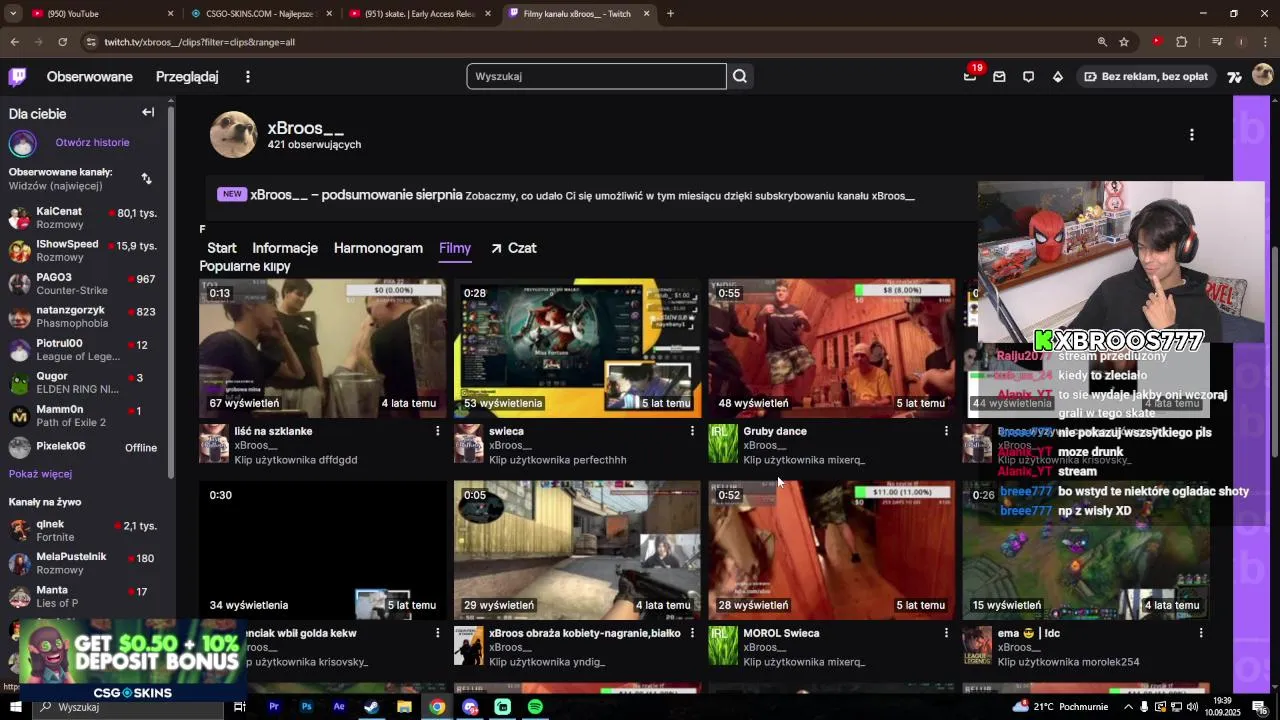Go to Przeglądaj page

(187, 77)
